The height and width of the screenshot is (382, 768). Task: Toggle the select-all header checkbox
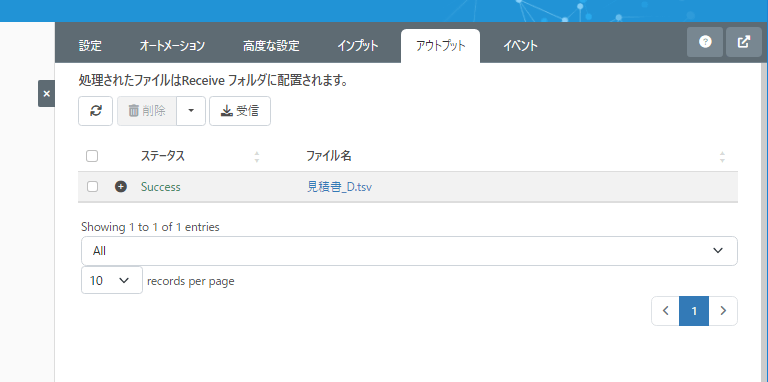[x=92, y=156]
